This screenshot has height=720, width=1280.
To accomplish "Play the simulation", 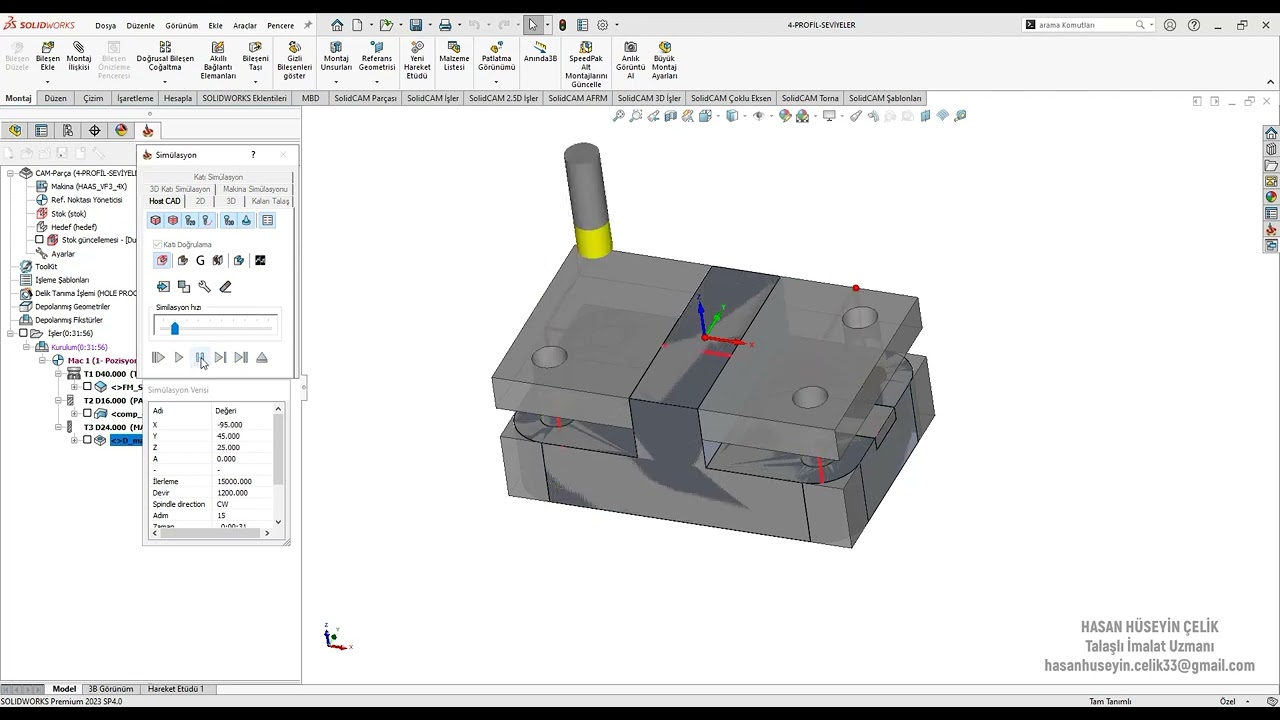I will point(179,357).
